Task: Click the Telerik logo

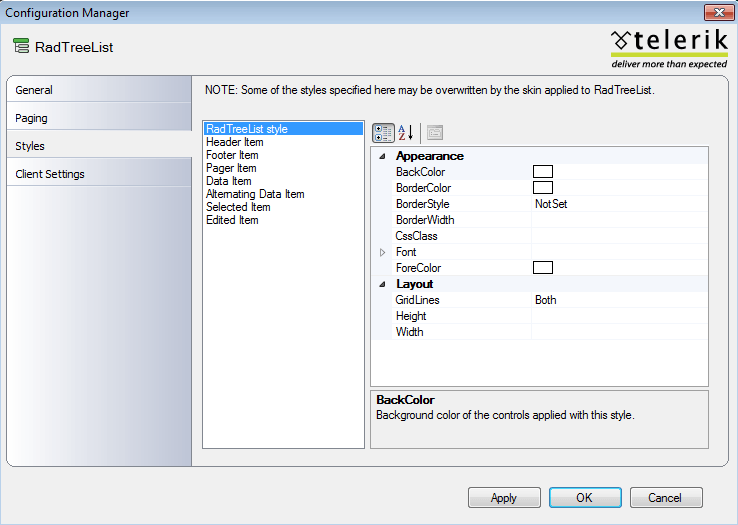Action: pos(669,49)
